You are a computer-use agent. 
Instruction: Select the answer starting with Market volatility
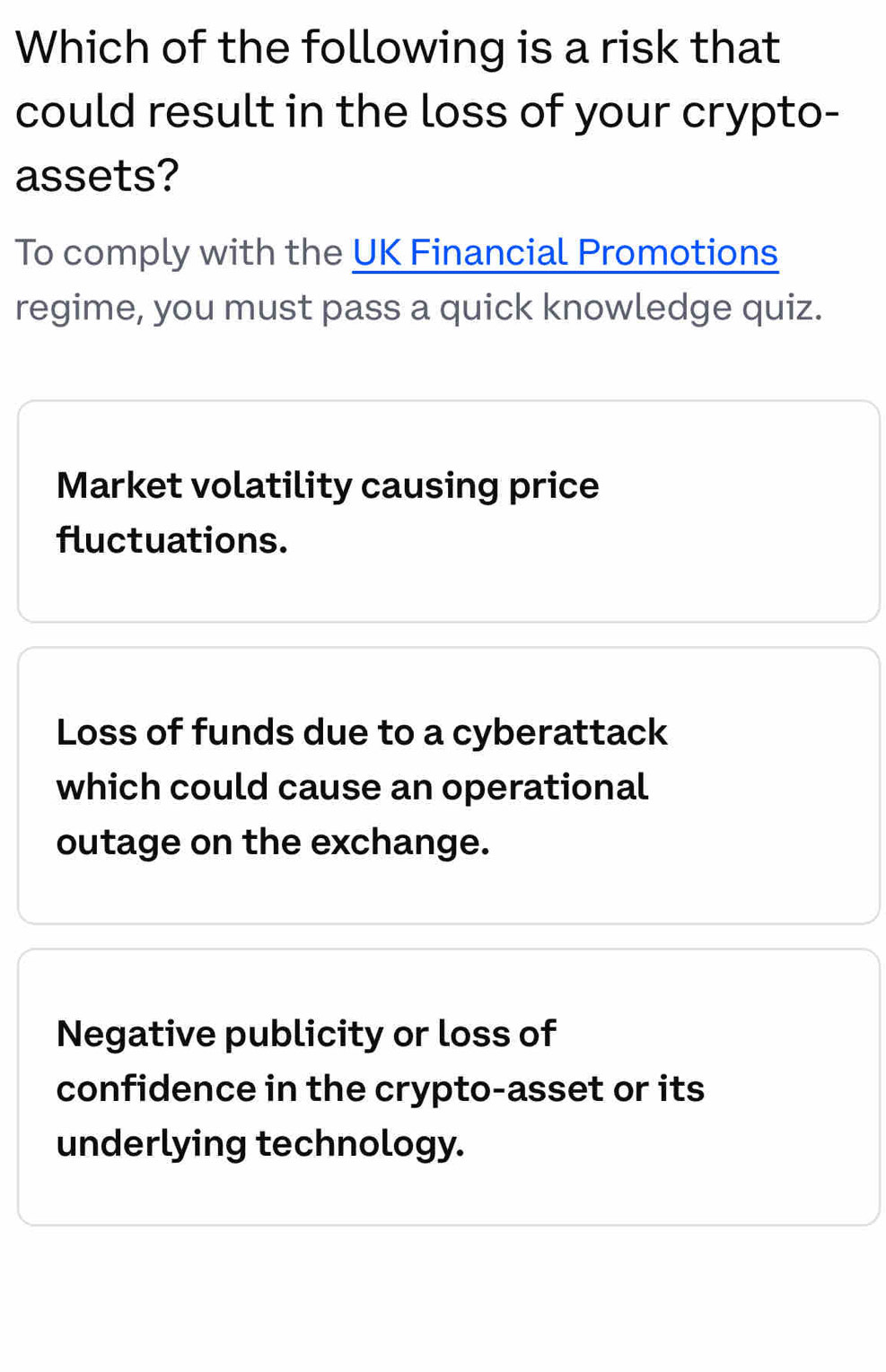pyautogui.click(x=449, y=511)
